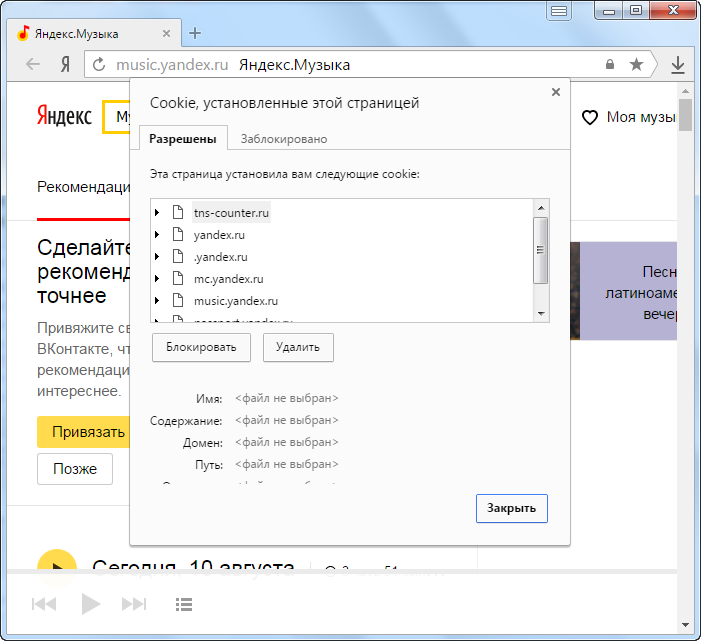Click the cookie list scrollbar thumb
Screen dimensions: 701x641
tap(541, 250)
